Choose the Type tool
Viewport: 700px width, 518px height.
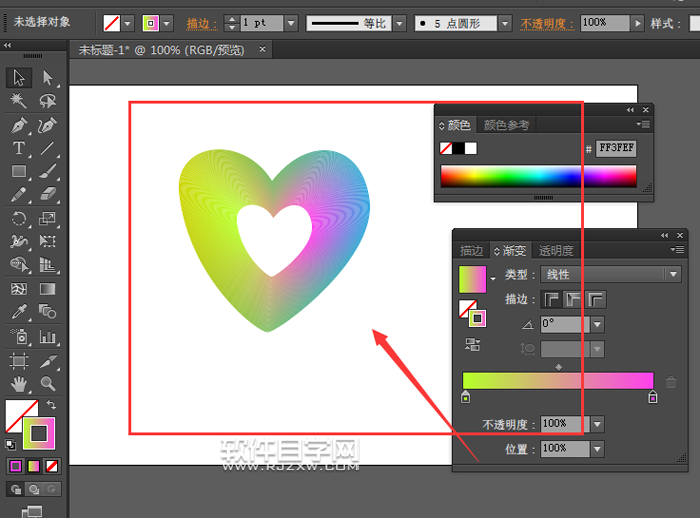(x=18, y=148)
